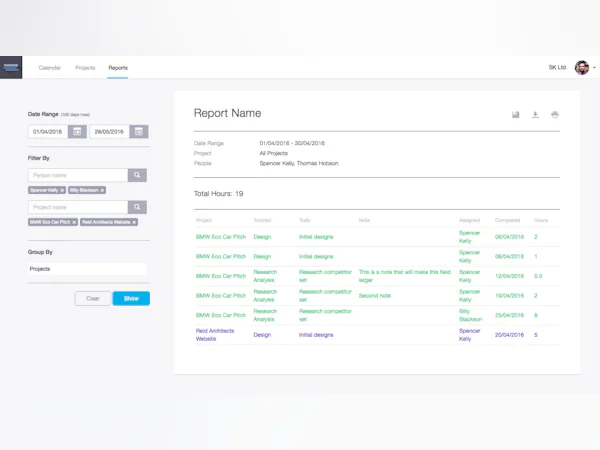Click the project name search icon
The image size is (600, 450).
click(137, 207)
